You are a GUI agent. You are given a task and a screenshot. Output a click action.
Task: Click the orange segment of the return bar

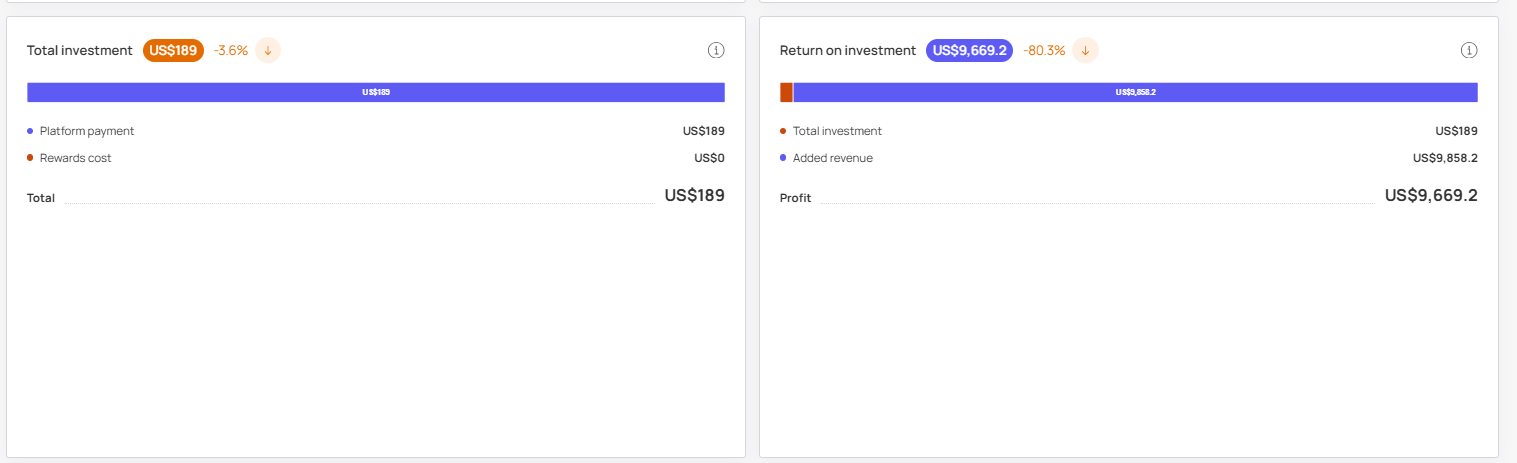pyautogui.click(x=786, y=92)
